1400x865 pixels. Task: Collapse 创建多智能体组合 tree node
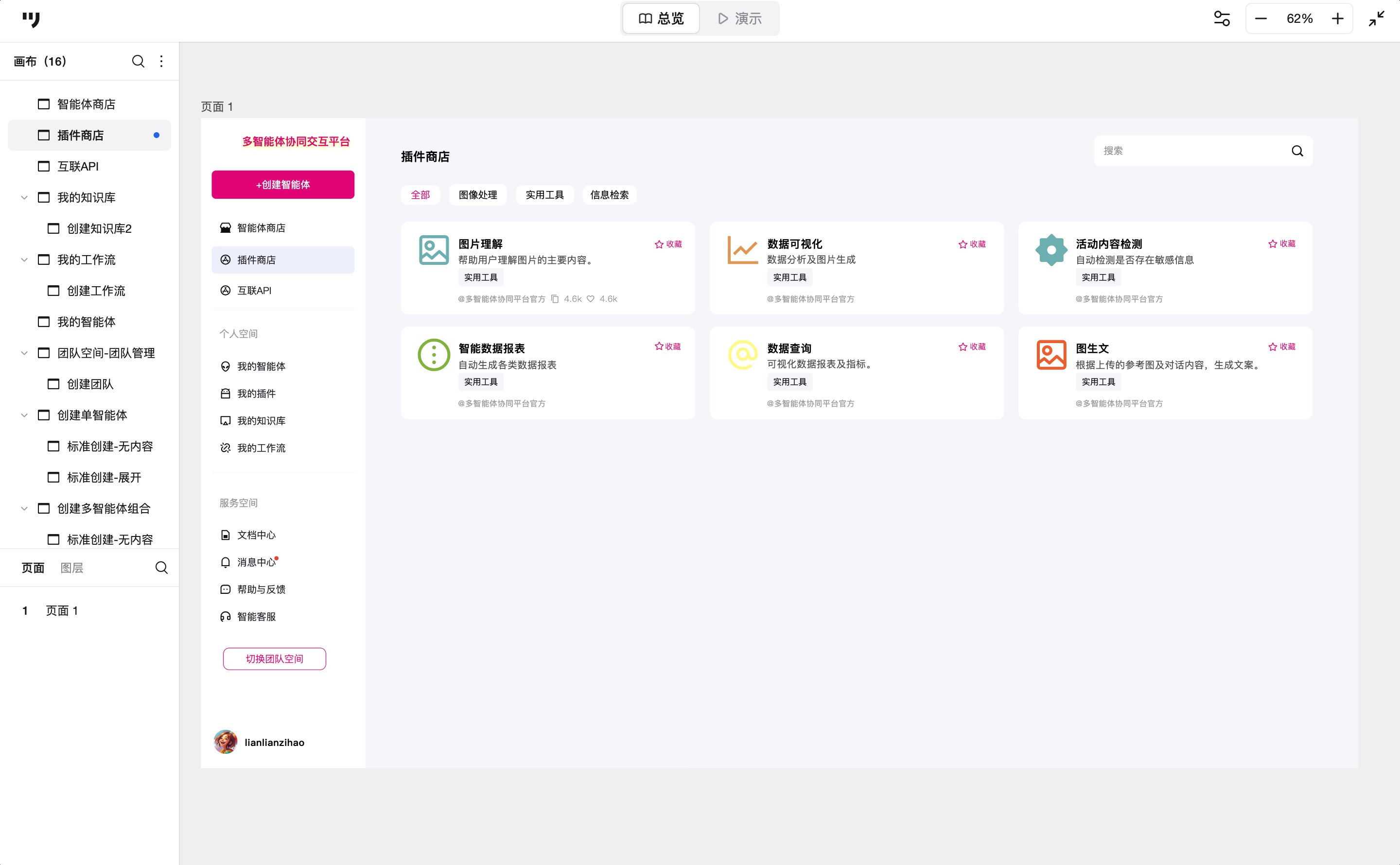point(24,509)
